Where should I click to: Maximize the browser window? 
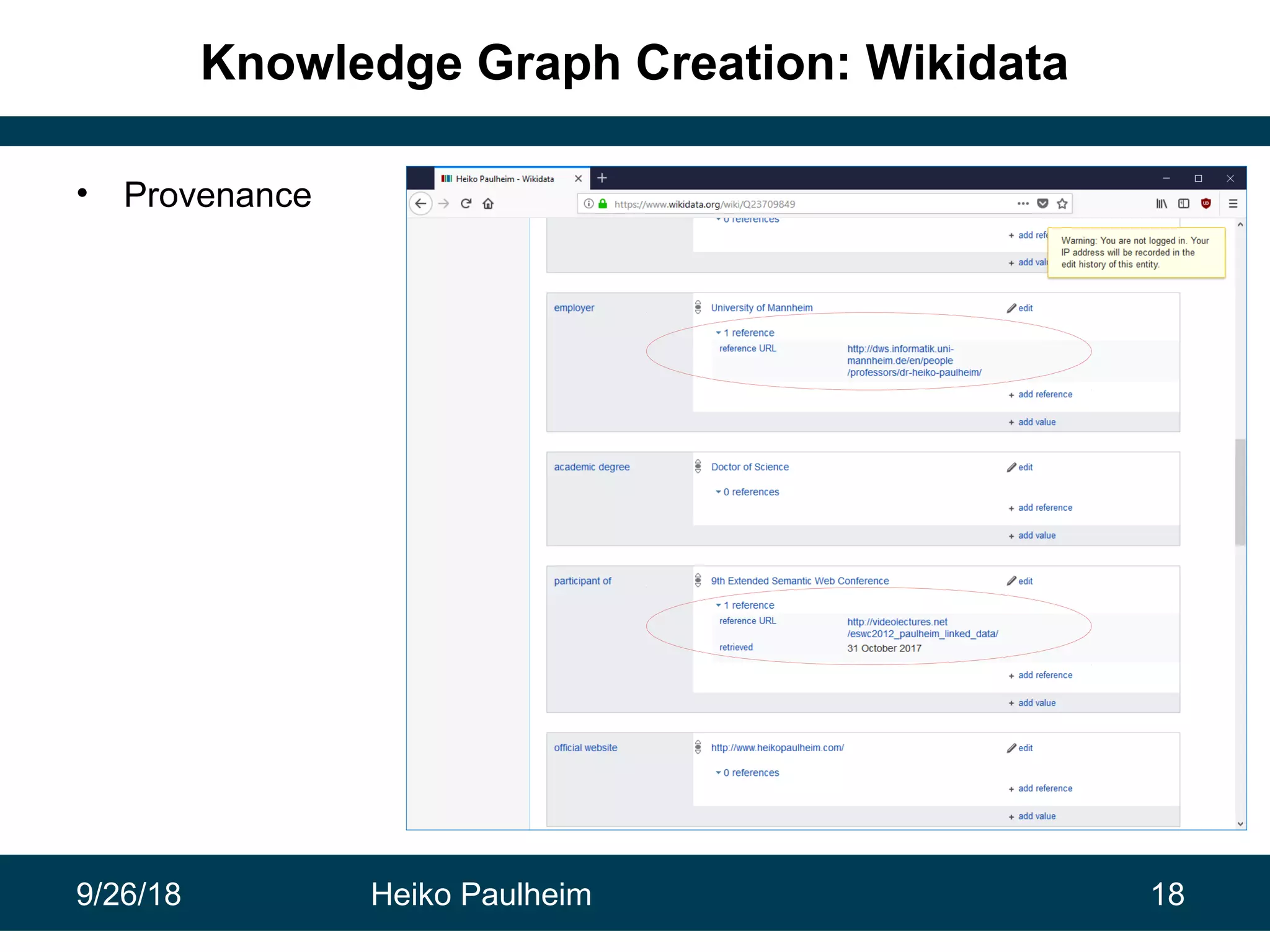coord(1199,178)
